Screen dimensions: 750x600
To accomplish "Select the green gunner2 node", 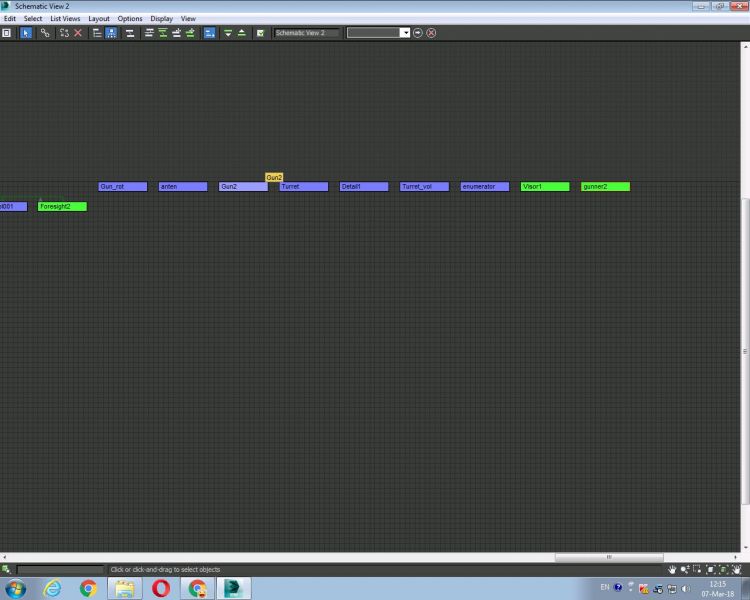I will pos(606,187).
